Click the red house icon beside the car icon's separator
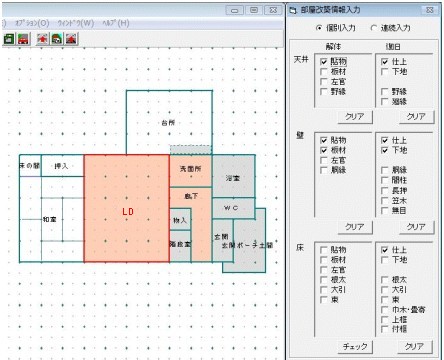444x360 pixels. pyautogui.click(x=42, y=39)
